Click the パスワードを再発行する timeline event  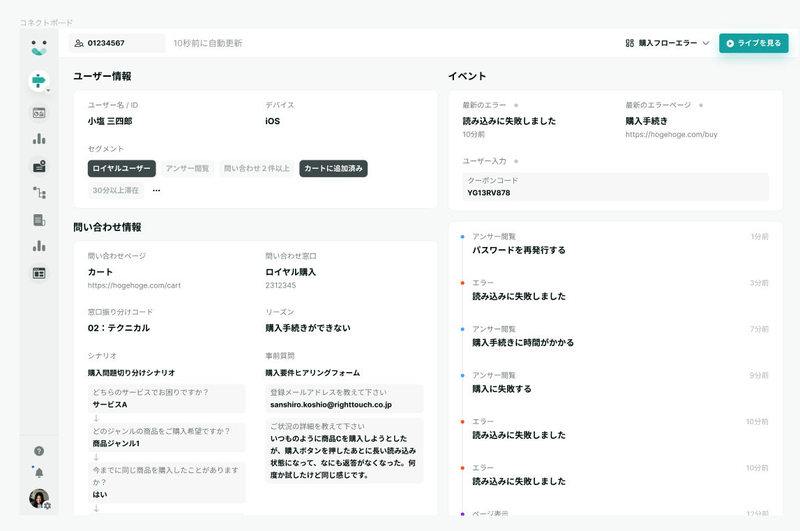tap(518, 250)
